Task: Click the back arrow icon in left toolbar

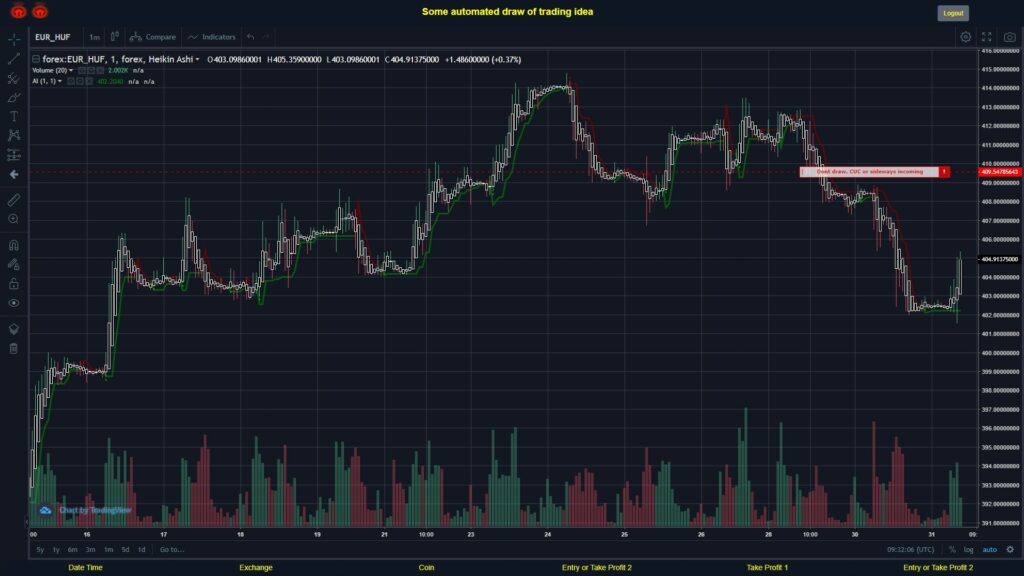Action: point(14,174)
